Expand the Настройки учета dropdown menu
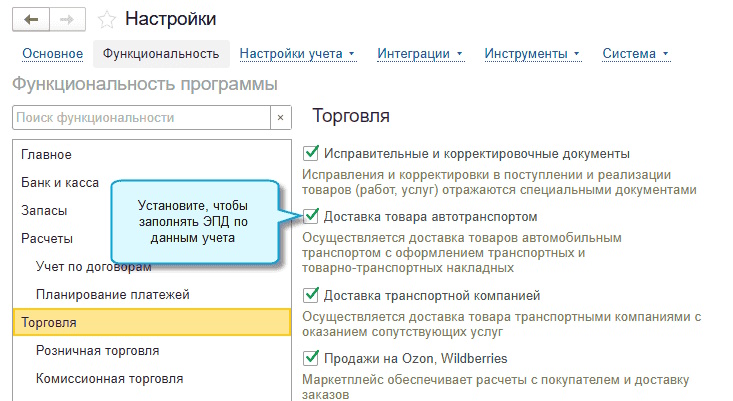The image size is (733, 401). [297, 54]
